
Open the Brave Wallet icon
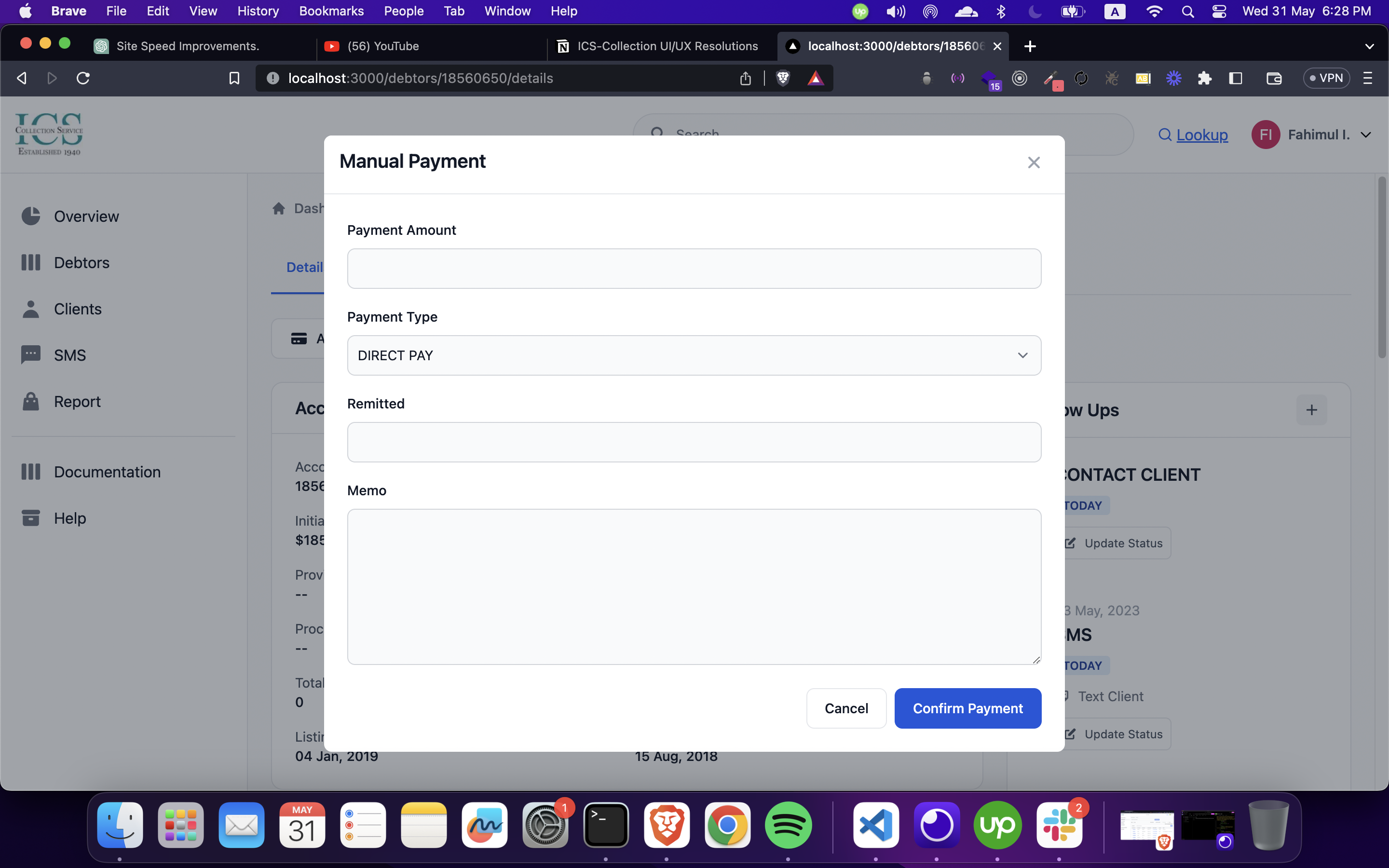pyautogui.click(x=1274, y=78)
